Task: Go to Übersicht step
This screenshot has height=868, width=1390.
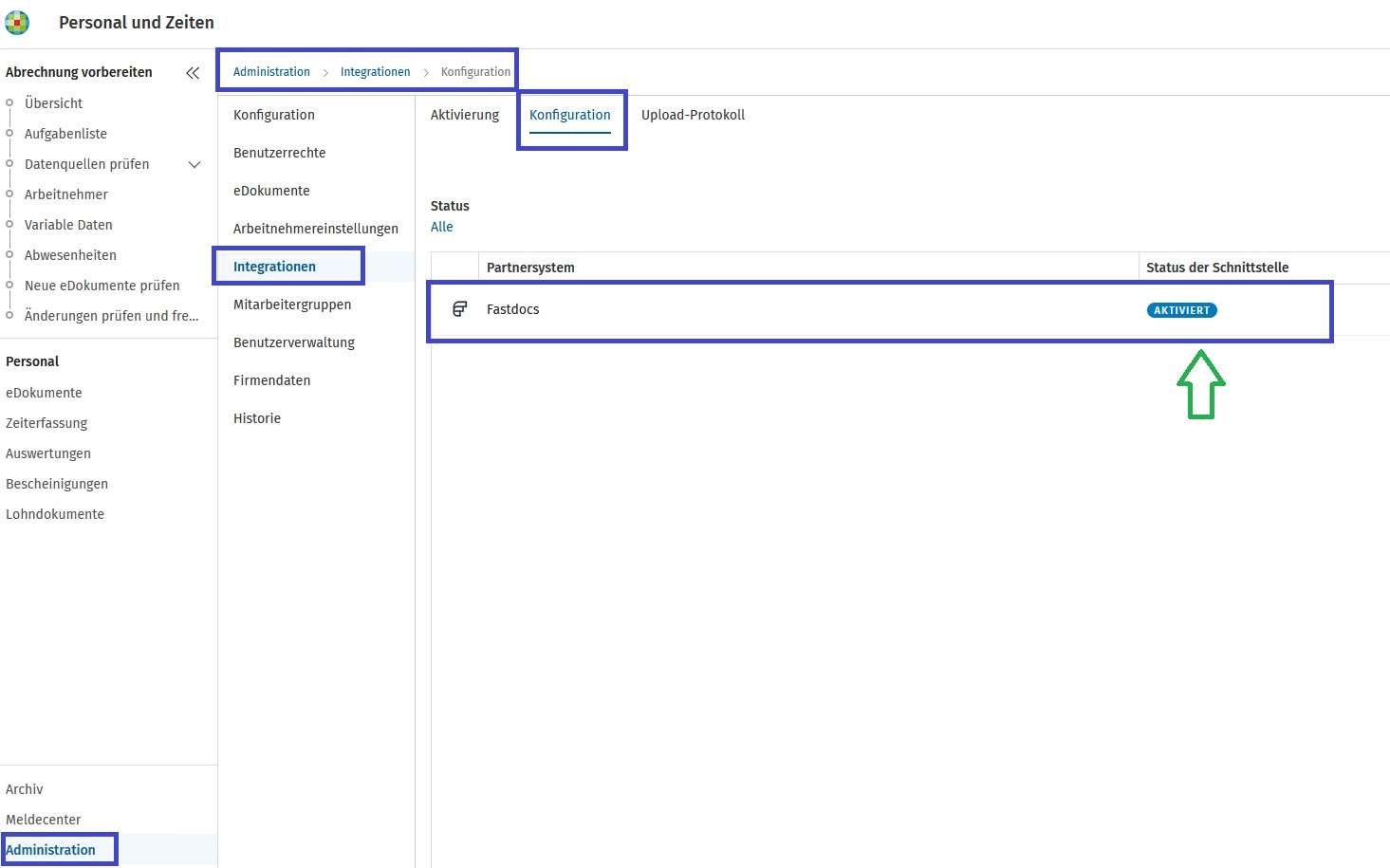Action: tap(53, 103)
